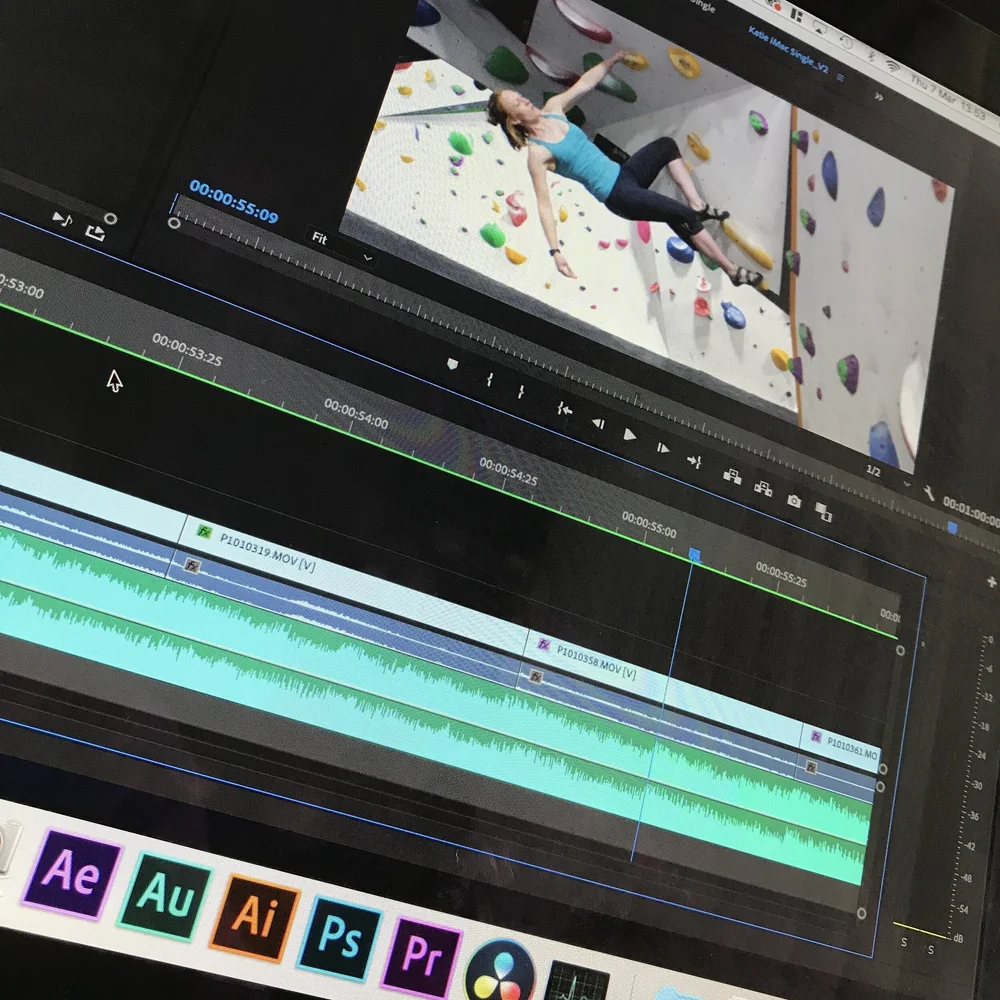Image resolution: width=1000 pixels, height=1000 pixels.
Task: Open Photoshop from the Dock
Action: tap(340, 938)
